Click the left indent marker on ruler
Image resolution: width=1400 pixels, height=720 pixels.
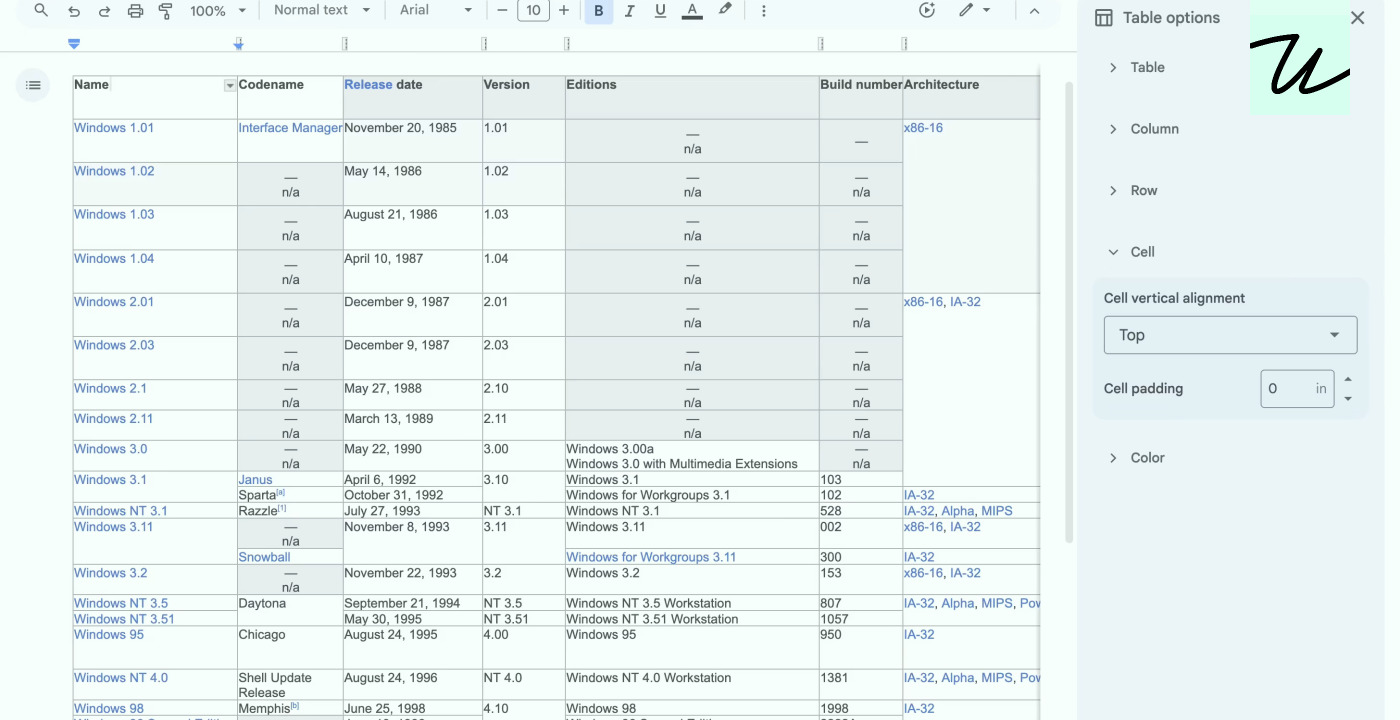tap(73, 45)
